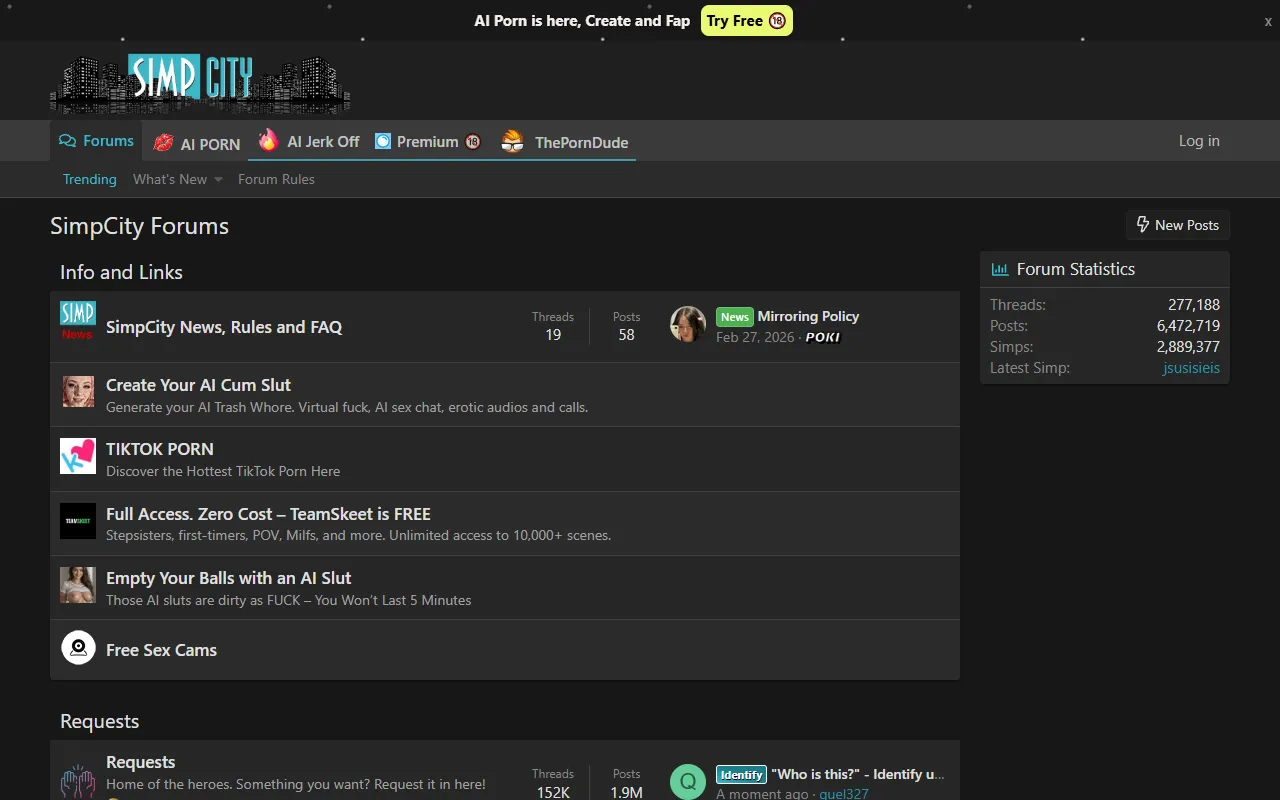Viewport: 1280px width, 800px height.
Task: Expand the What's New dropdown arrow
Action: pyautogui.click(x=218, y=180)
